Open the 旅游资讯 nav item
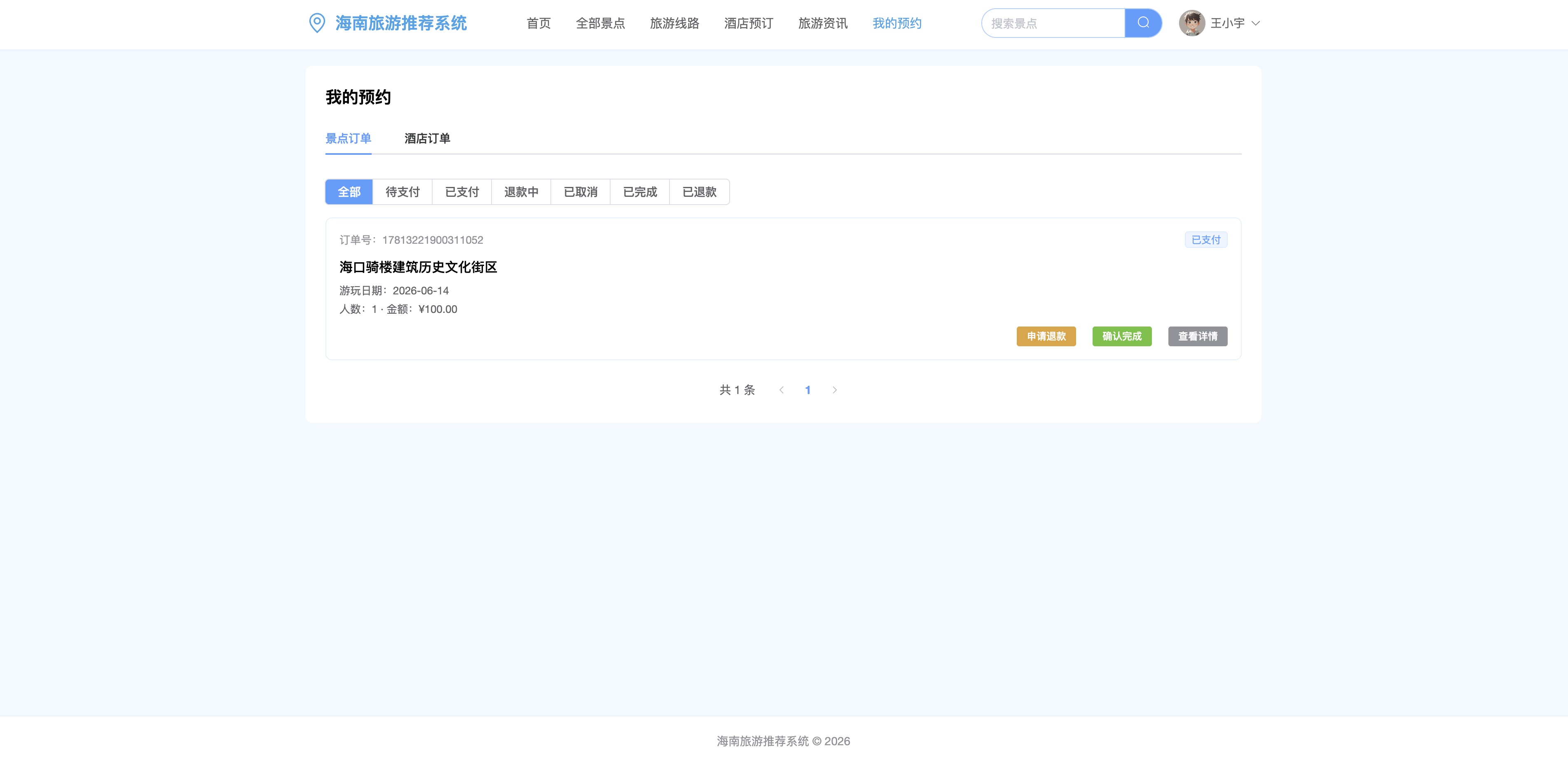 point(823,23)
